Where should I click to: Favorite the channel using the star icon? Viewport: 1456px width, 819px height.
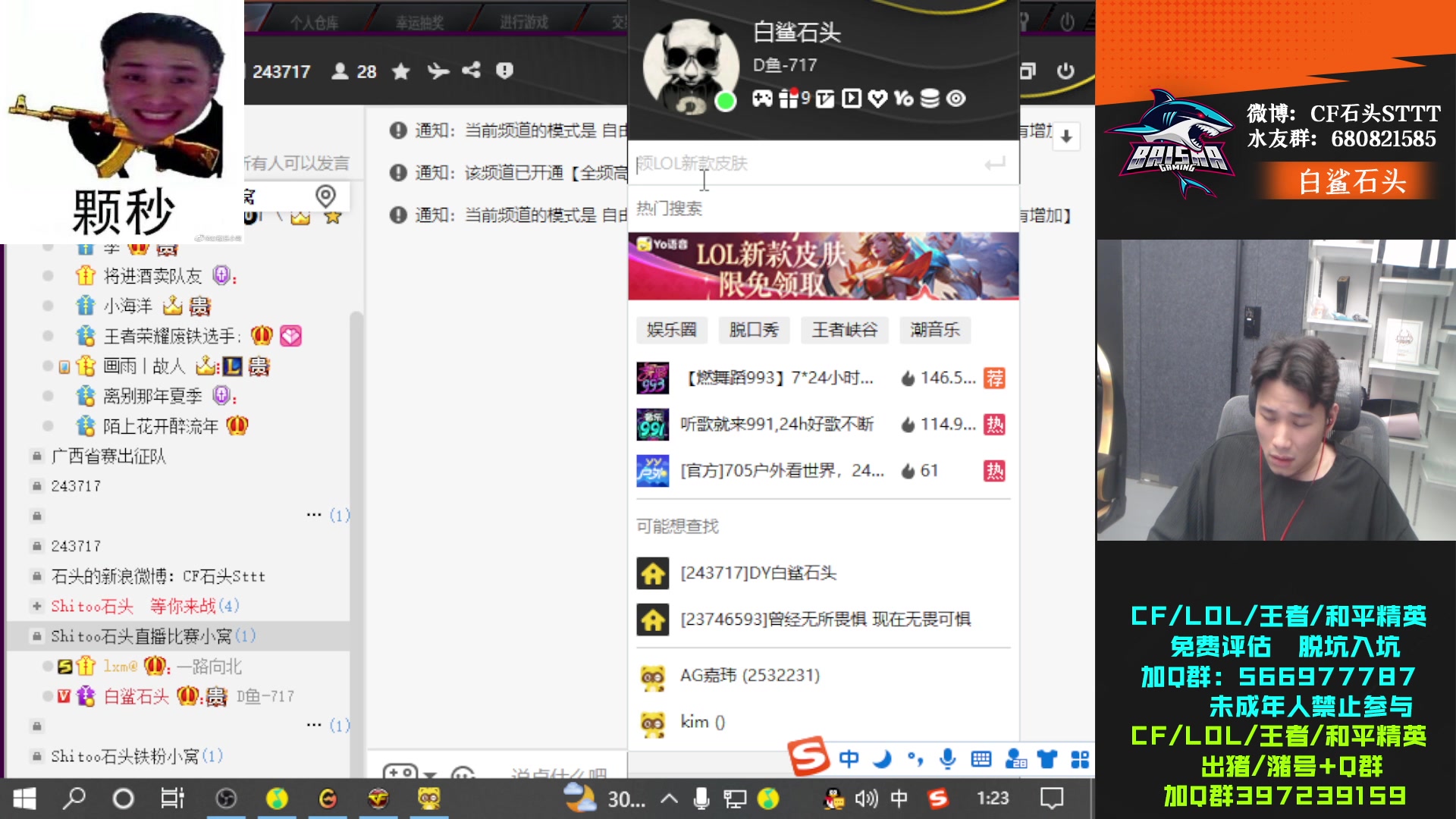coord(400,71)
